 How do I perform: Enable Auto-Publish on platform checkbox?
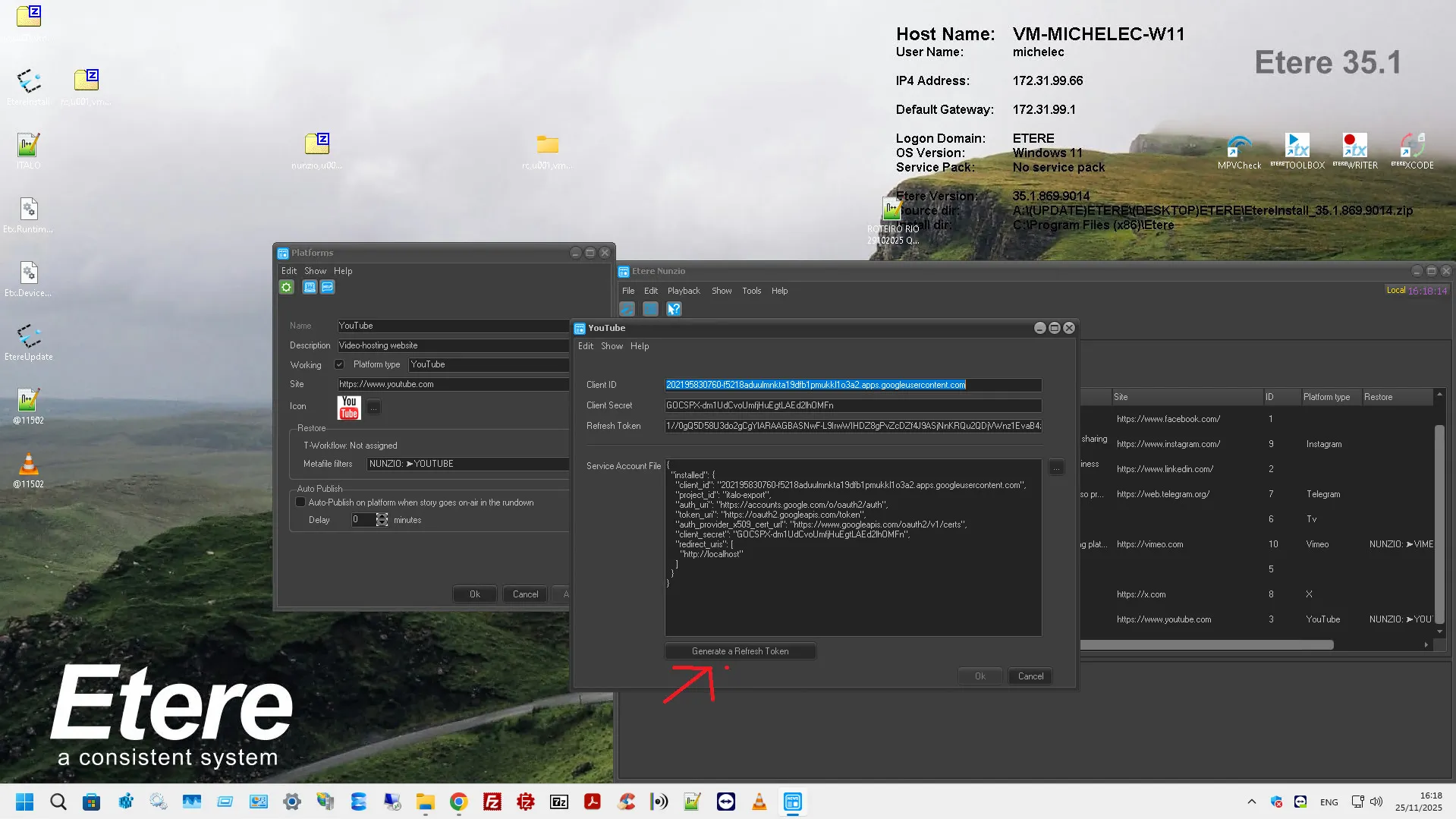tap(300, 502)
